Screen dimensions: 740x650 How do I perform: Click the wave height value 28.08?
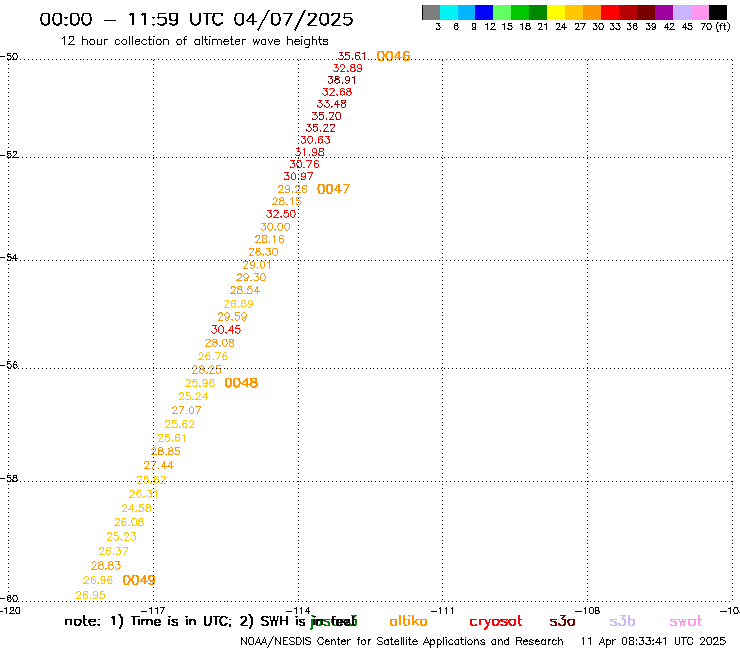pyautogui.click(x=219, y=343)
